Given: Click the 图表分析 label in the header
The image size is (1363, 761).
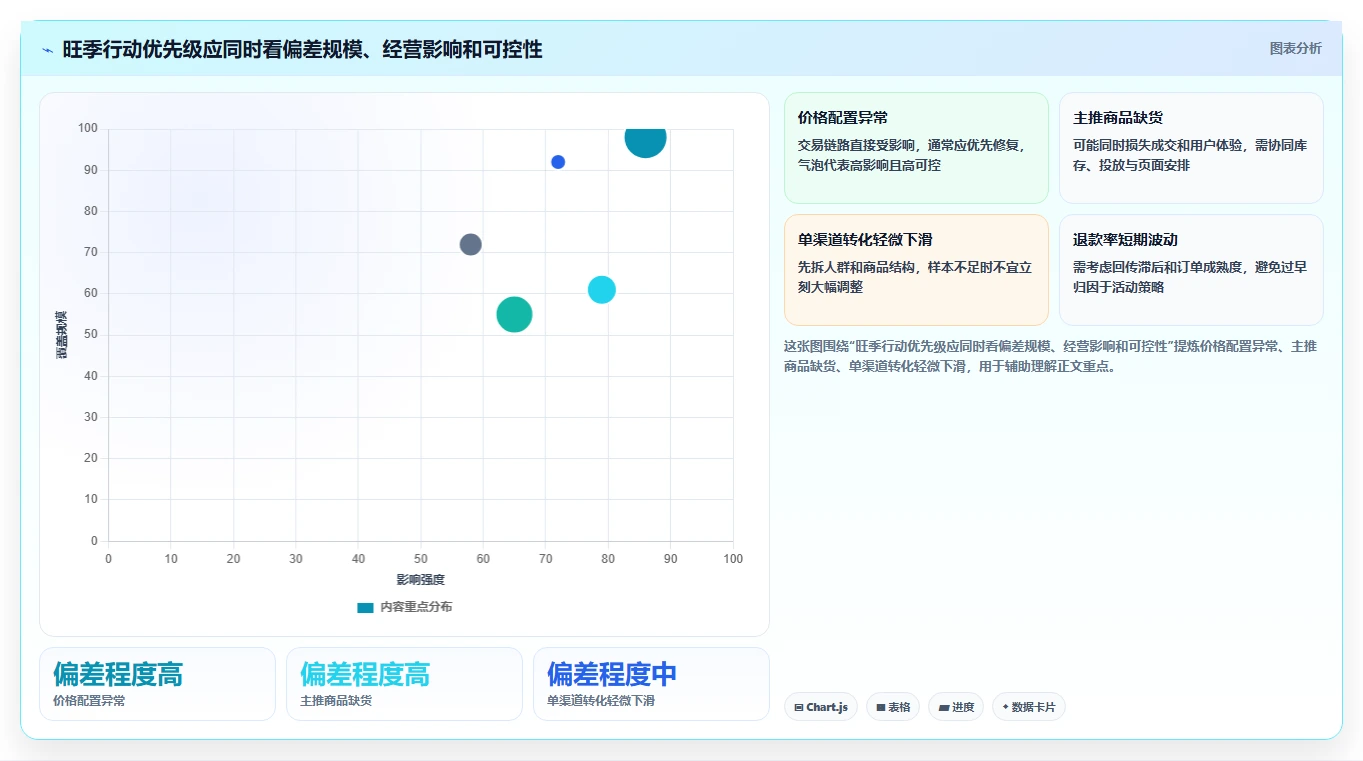Looking at the screenshot, I should (1295, 48).
